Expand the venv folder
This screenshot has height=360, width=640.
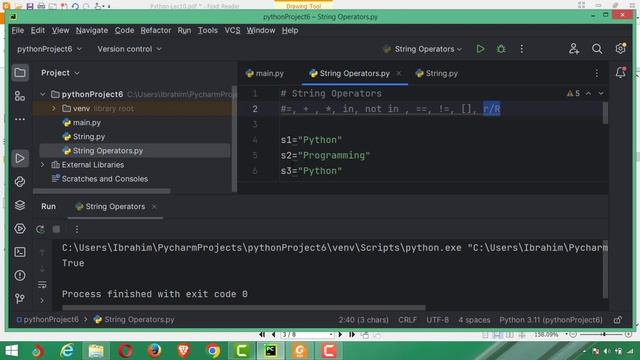(53, 109)
